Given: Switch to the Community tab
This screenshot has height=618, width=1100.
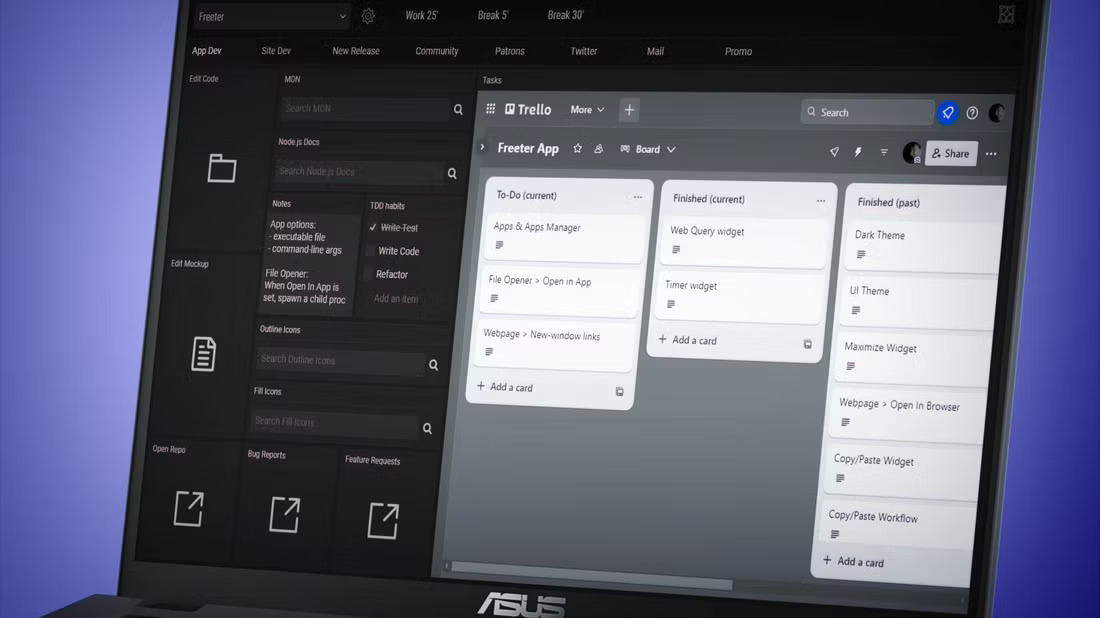Looking at the screenshot, I should coord(436,51).
